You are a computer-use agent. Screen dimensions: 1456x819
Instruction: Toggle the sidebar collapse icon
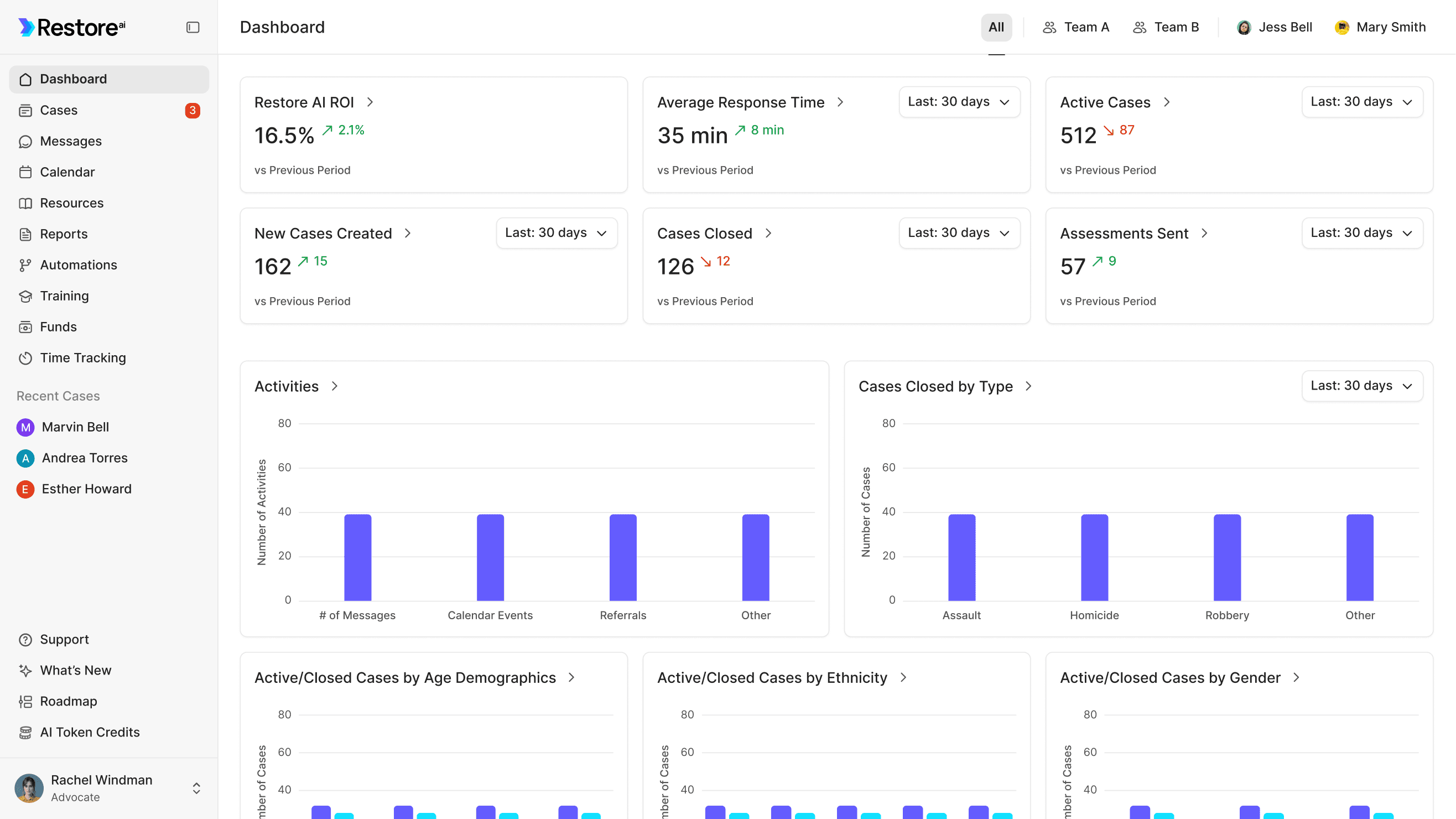[193, 27]
